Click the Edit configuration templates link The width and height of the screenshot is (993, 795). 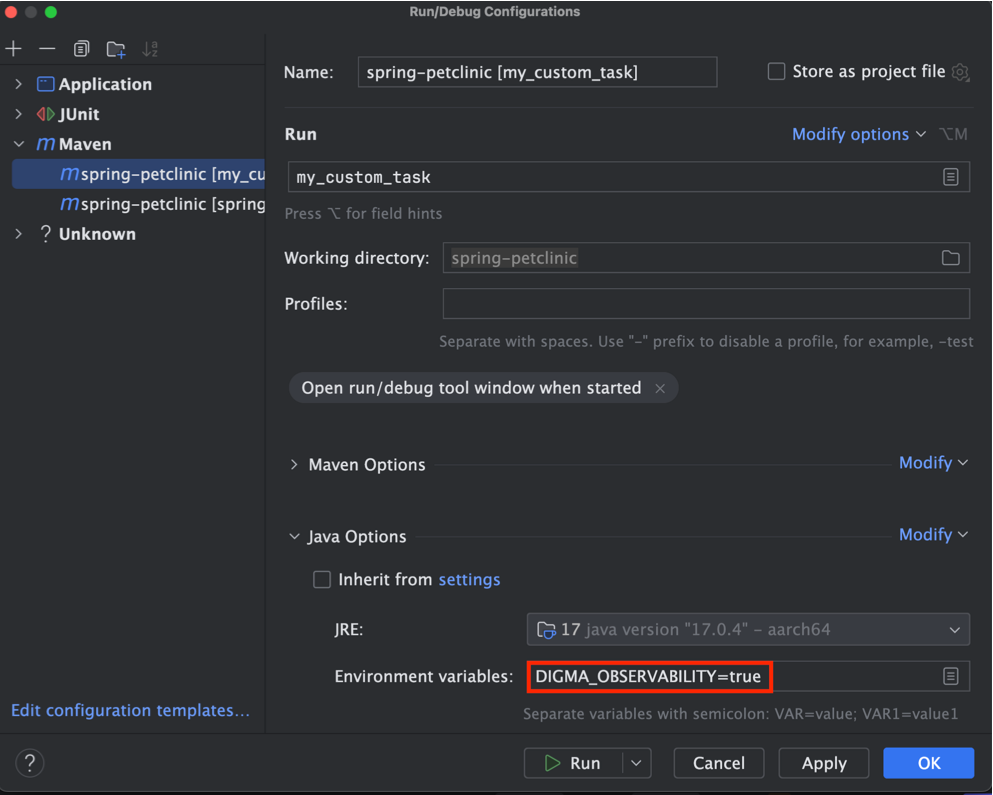point(130,711)
